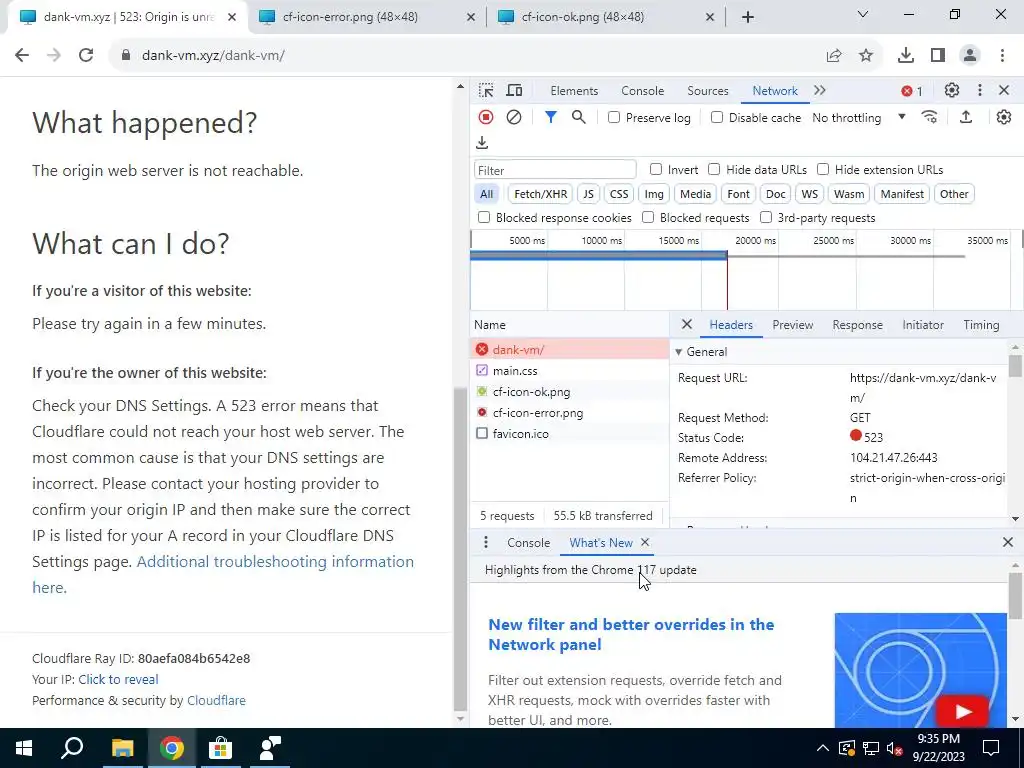1024x768 pixels.
Task: Reload the page
Action: (86, 55)
